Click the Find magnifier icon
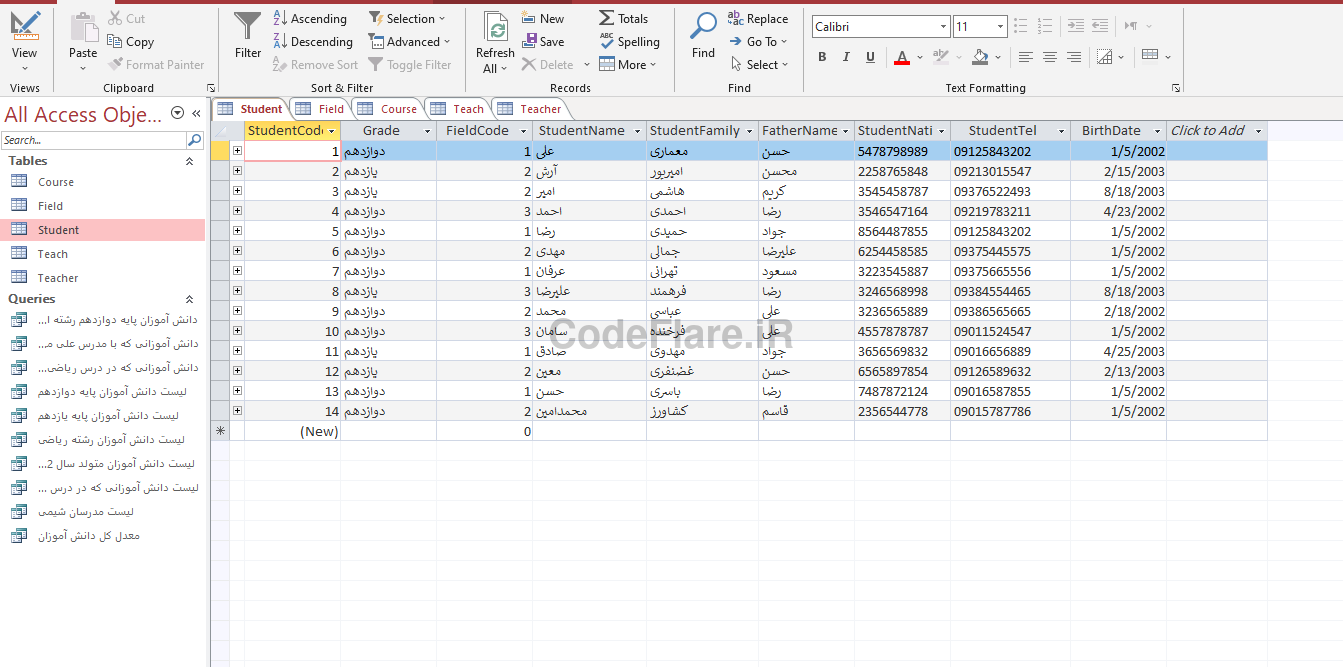This screenshot has height=667, width=1343. point(703,26)
